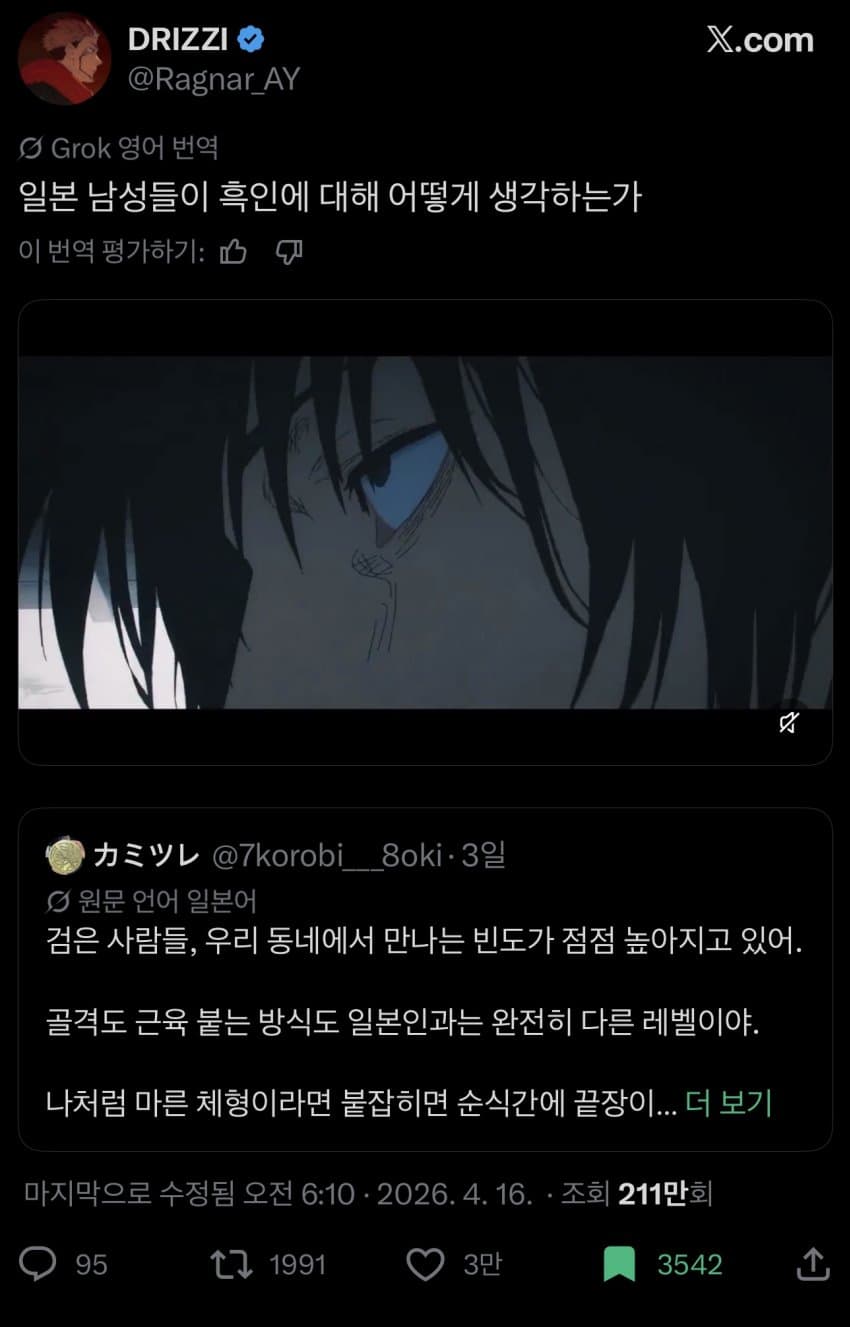
Task: Play the anime video thumbnail
Action: [x=425, y=532]
